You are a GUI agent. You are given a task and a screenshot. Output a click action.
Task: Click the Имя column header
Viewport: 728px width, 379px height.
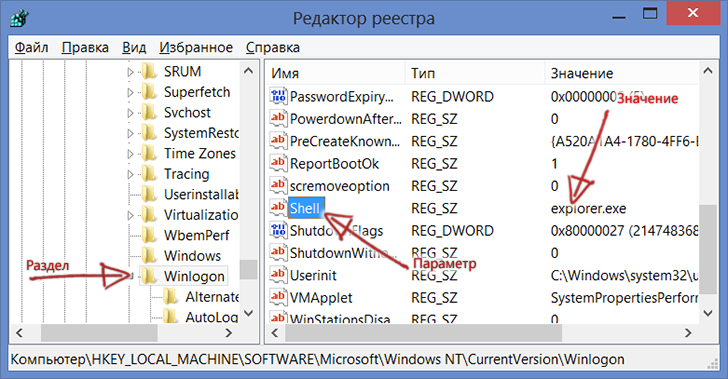click(x=336, y=73)
